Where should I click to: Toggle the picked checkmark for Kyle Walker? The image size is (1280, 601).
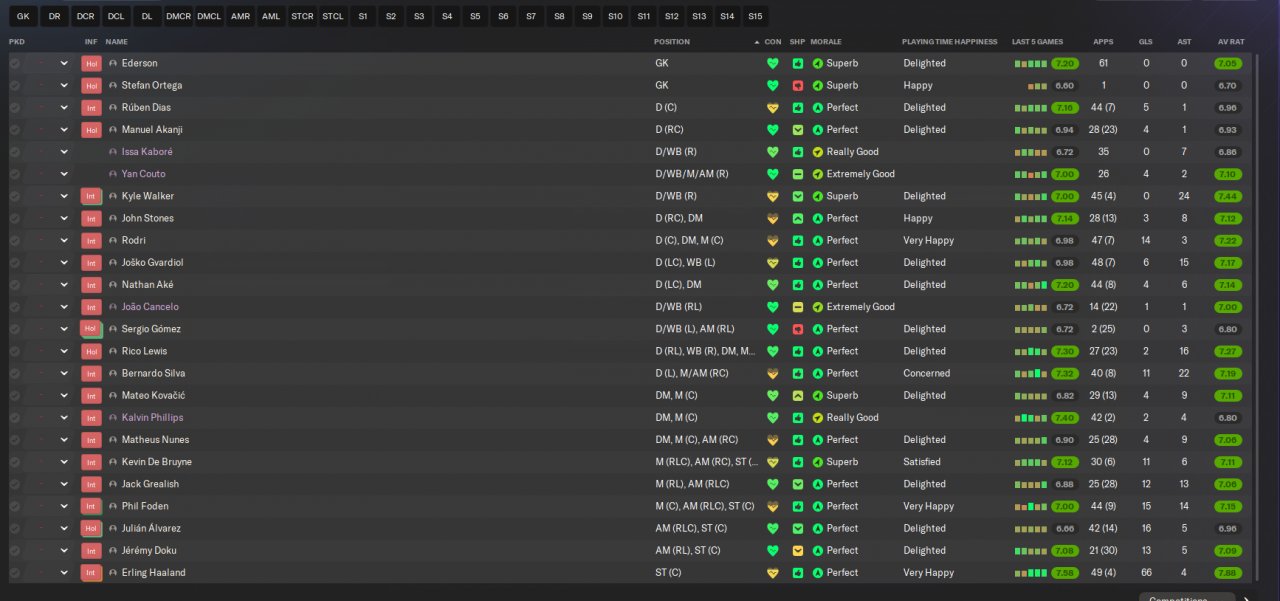click(15, 196)
